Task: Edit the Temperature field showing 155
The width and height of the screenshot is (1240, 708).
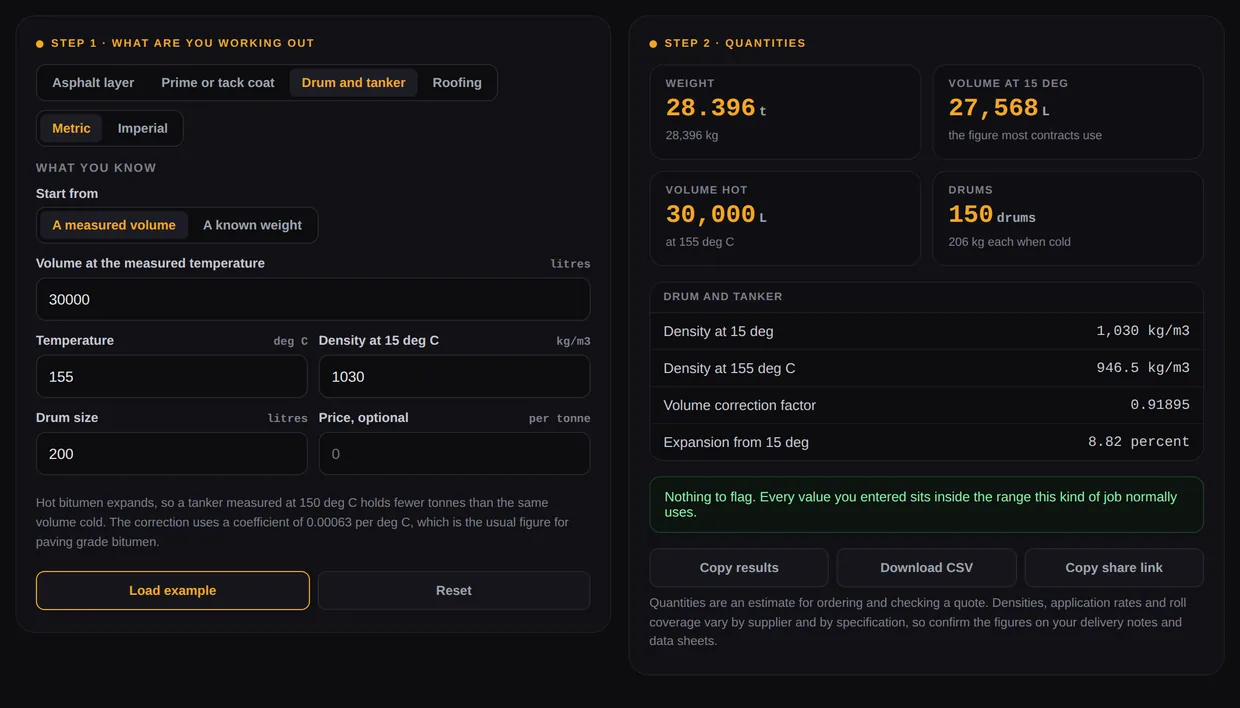Action: pos(172,376)
